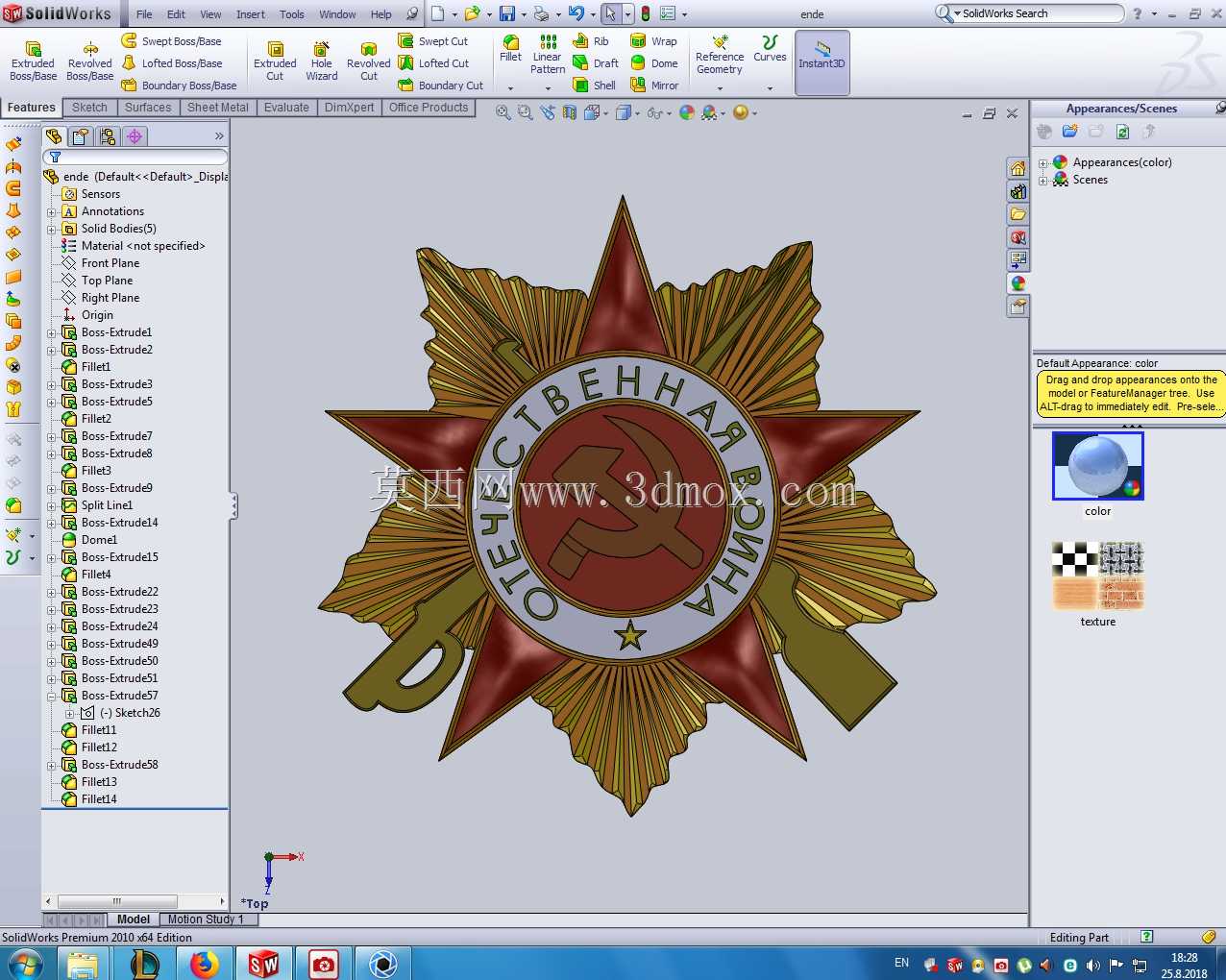
Task: Select the Draft tool
Action: (596, 63)
